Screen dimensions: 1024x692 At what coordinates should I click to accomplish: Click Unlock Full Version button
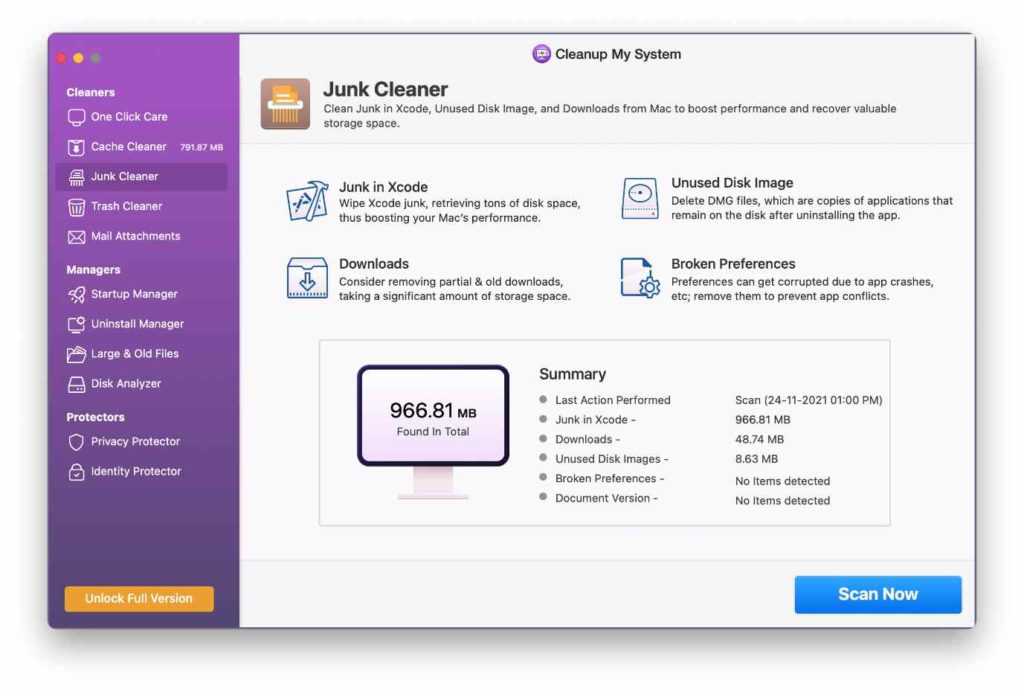(x=139, y=598)
